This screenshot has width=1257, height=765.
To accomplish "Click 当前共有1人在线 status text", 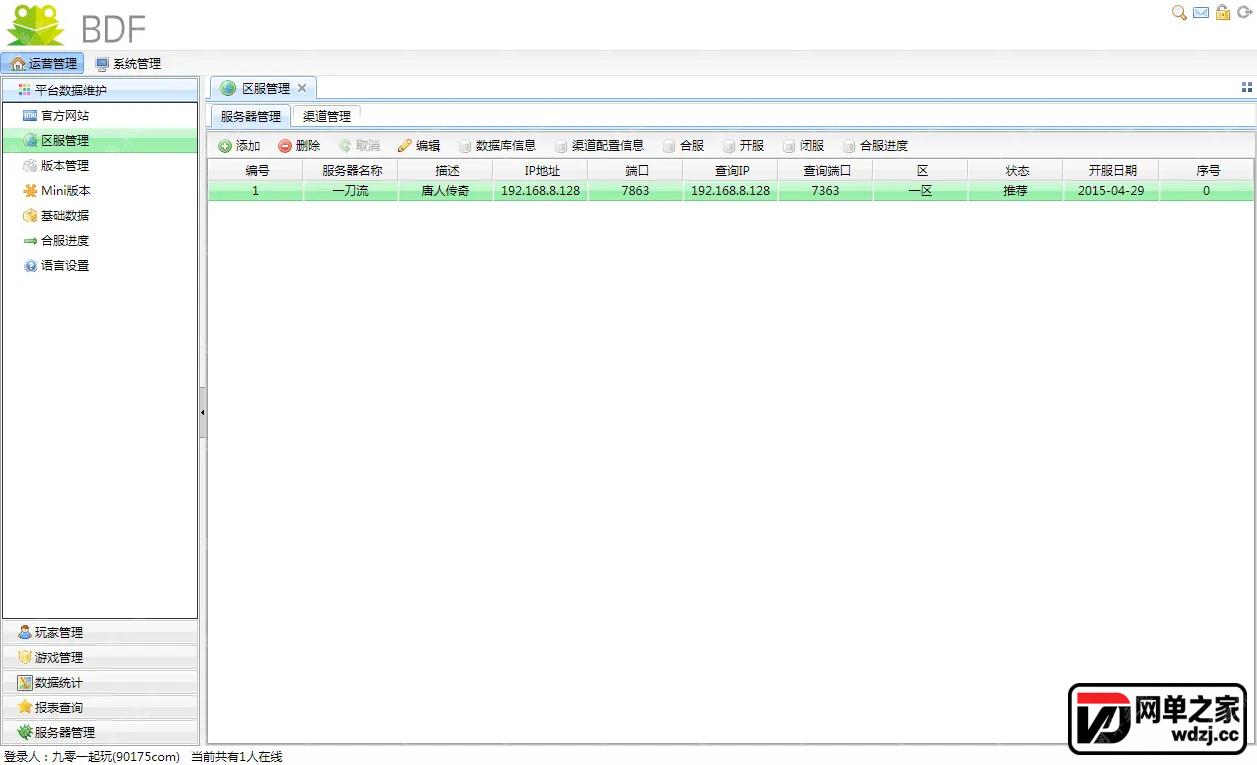I will point(237,757).
